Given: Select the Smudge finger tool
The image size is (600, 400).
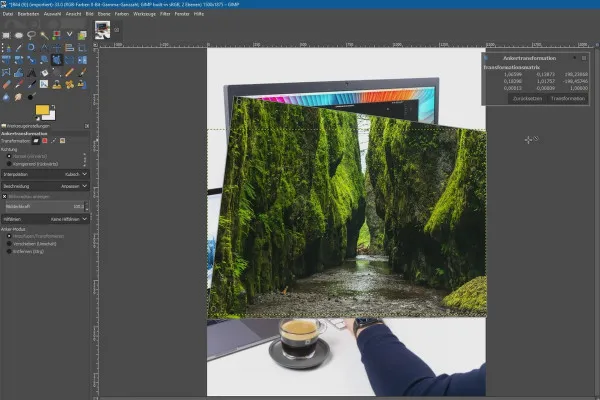Looking at the screenshot, I should point(19,97).
